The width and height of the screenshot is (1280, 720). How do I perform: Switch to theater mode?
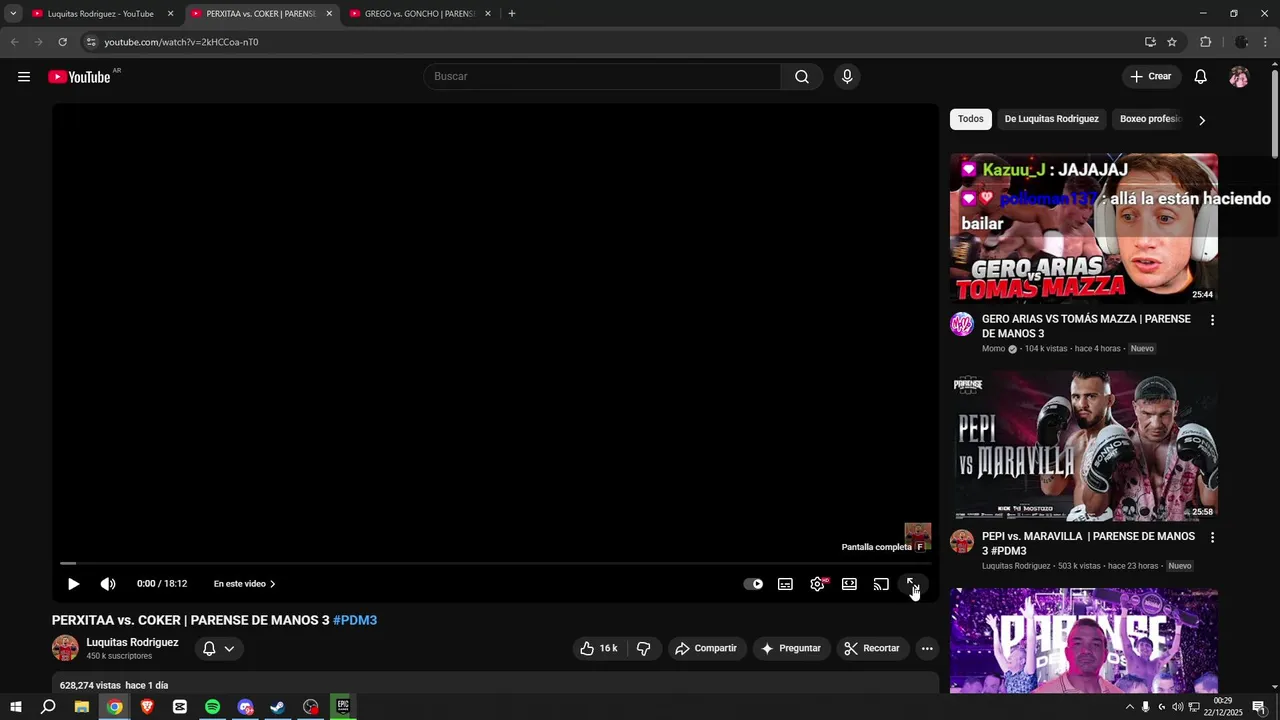(x=849, y=584)
